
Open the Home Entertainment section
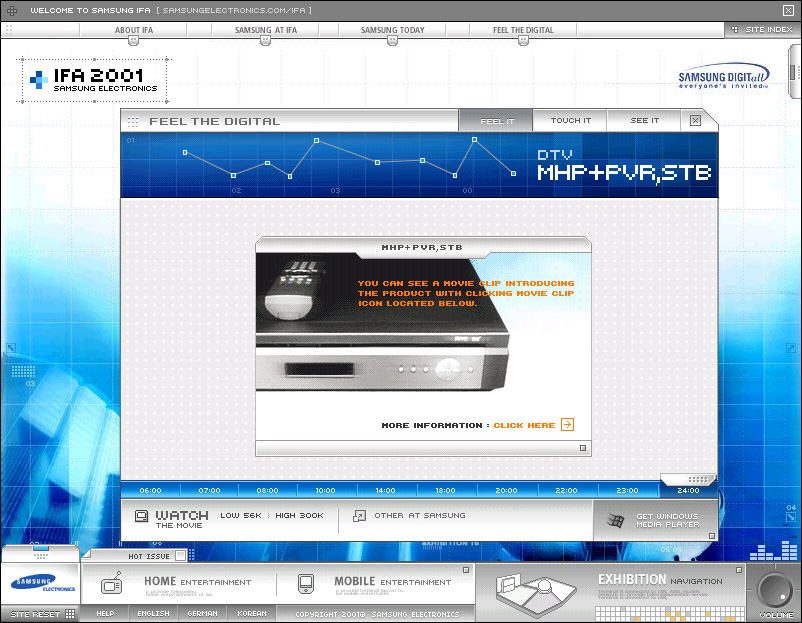(197, 582)
